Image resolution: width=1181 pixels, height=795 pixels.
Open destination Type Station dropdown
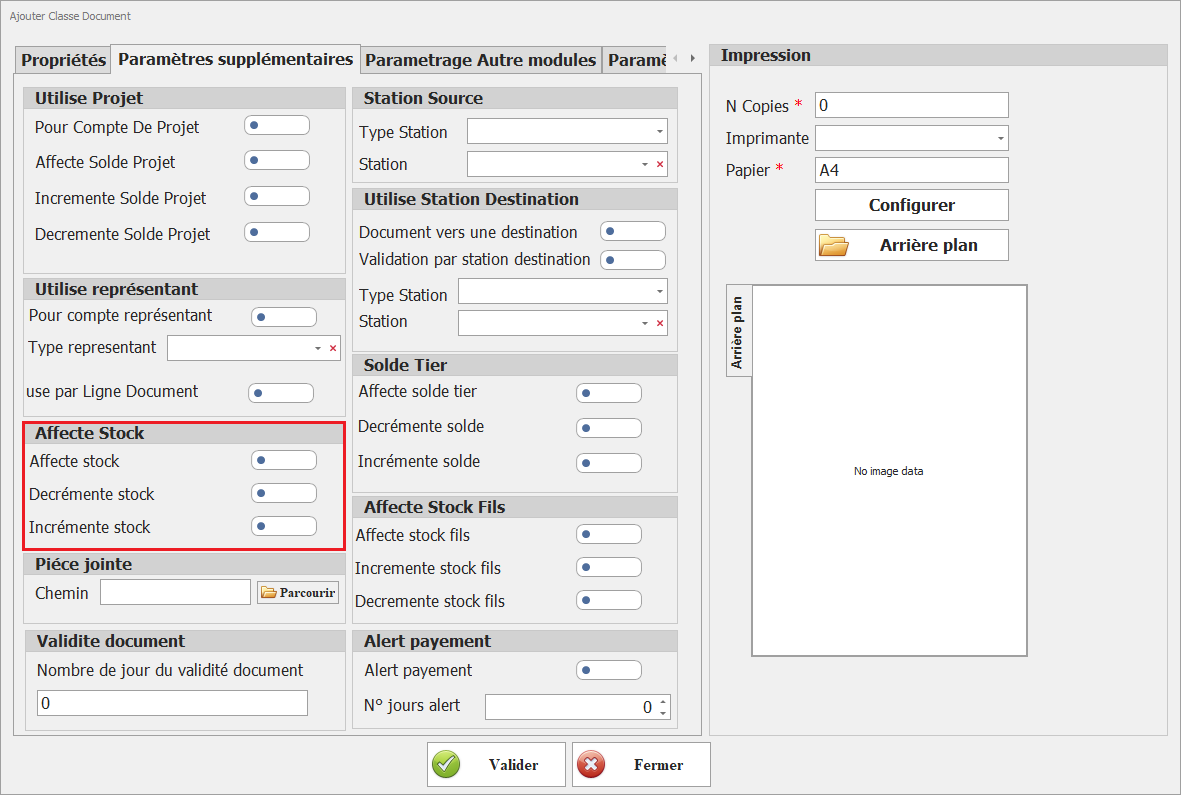tap(659, 291)
